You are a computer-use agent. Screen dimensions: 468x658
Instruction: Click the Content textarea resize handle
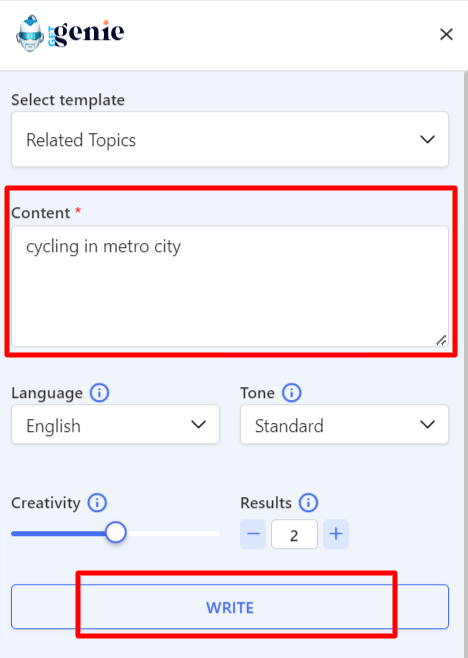coord(441,340)
